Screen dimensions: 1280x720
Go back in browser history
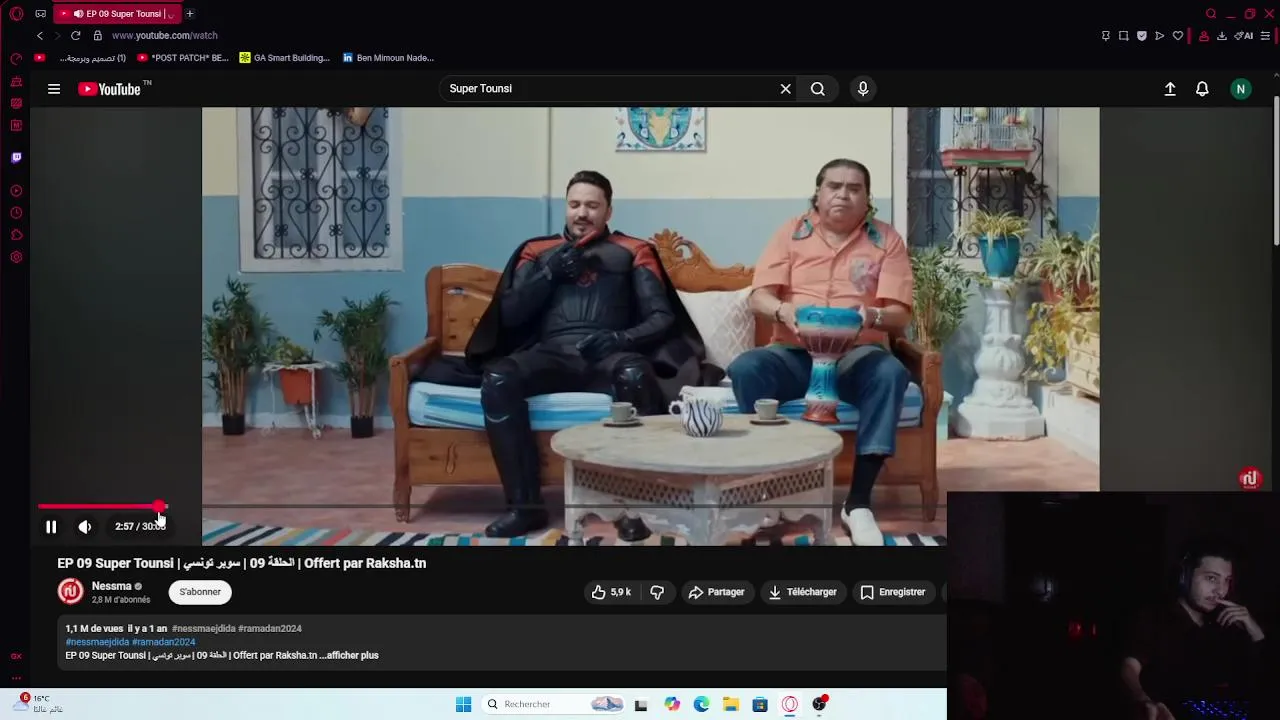coord(40,36)
